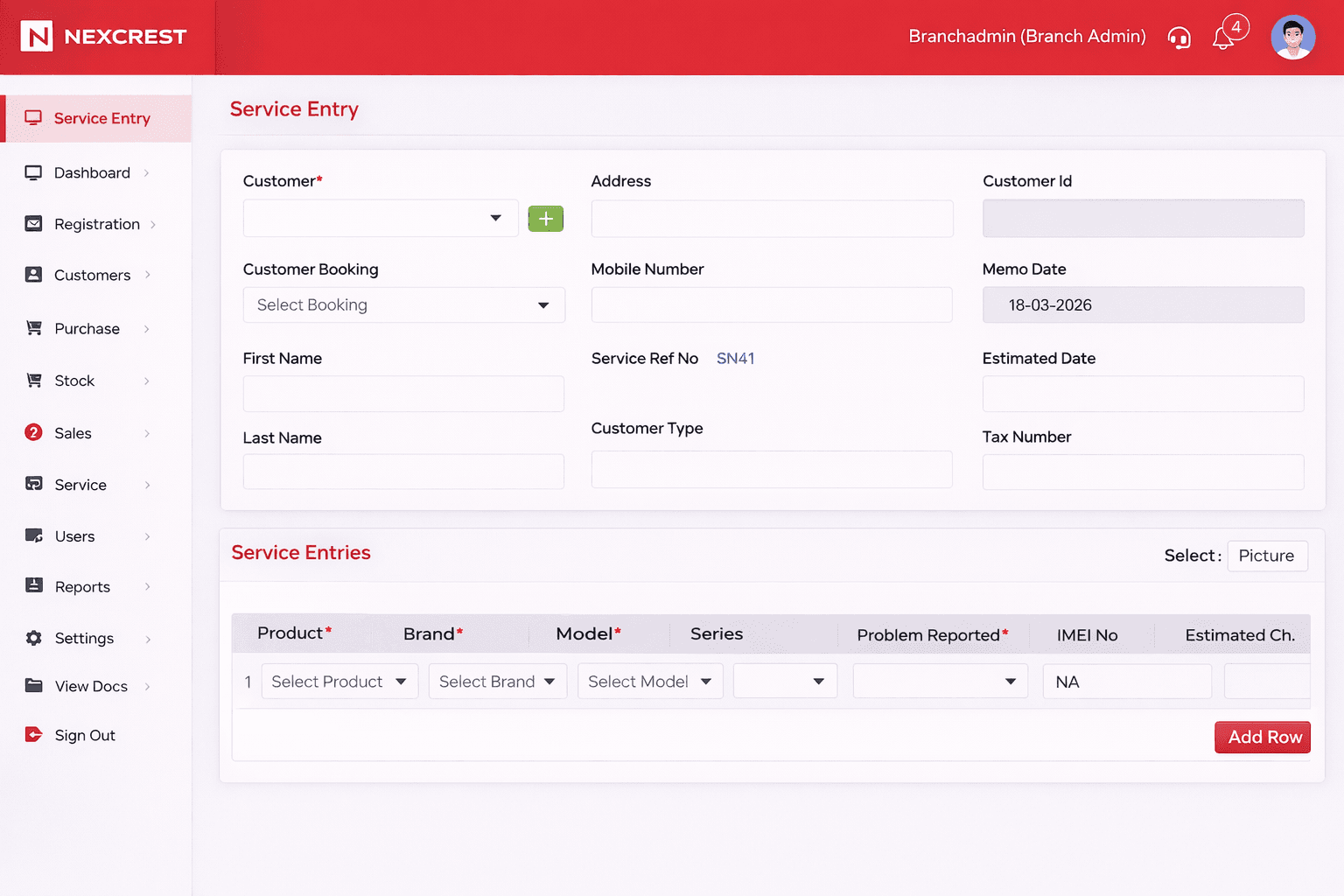The image size is (1344, 896).
Task: Click the Sales icon in sidebar
Action: click(x=33, y=432)
